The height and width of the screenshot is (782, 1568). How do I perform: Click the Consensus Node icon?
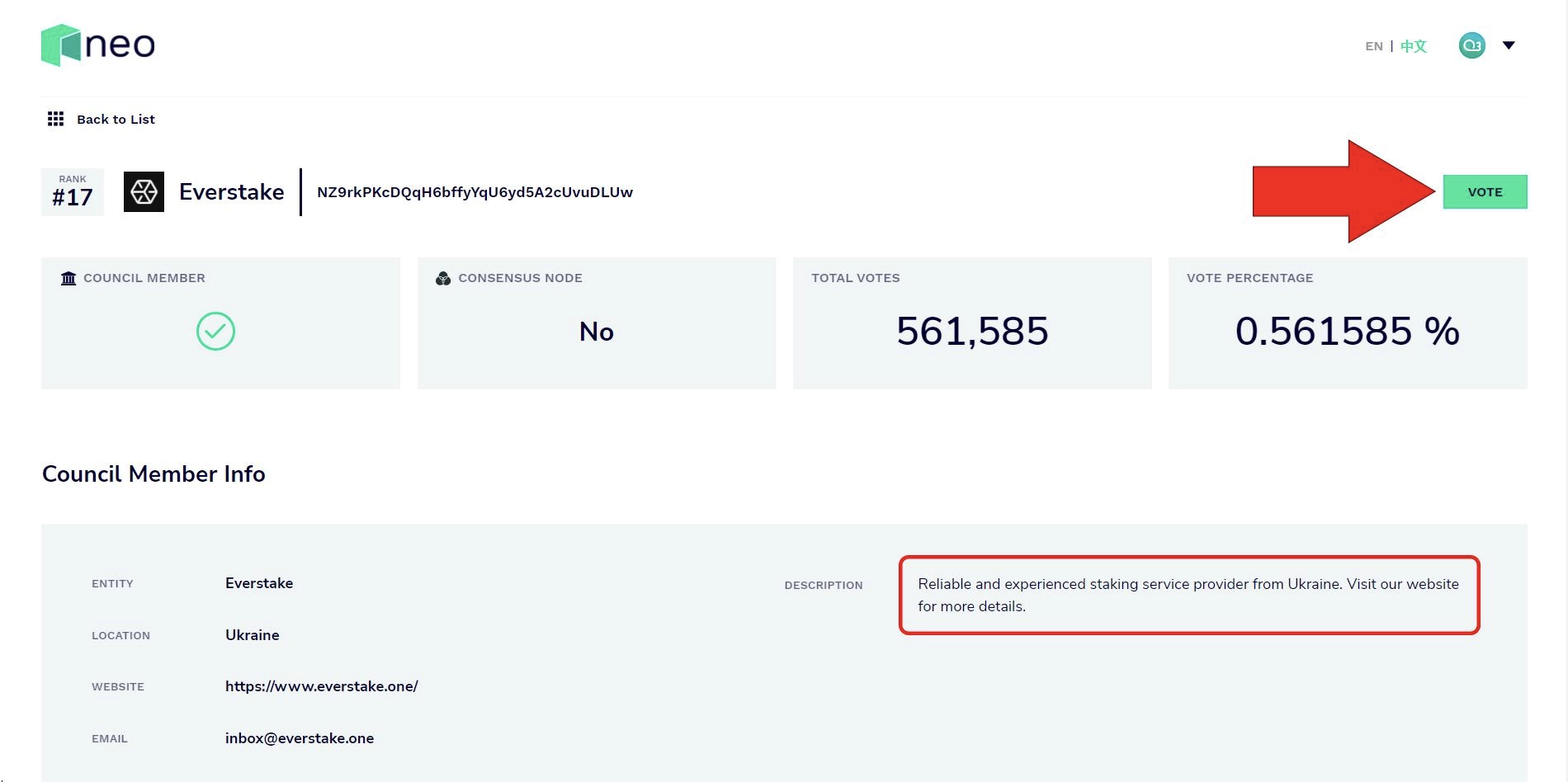(443, 278)
